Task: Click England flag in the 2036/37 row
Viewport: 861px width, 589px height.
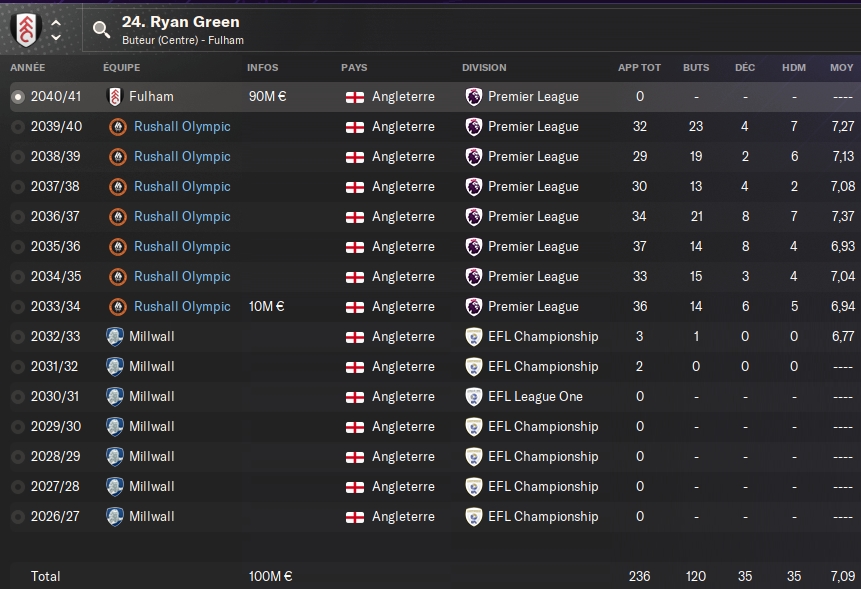Action: click(354, 217)
